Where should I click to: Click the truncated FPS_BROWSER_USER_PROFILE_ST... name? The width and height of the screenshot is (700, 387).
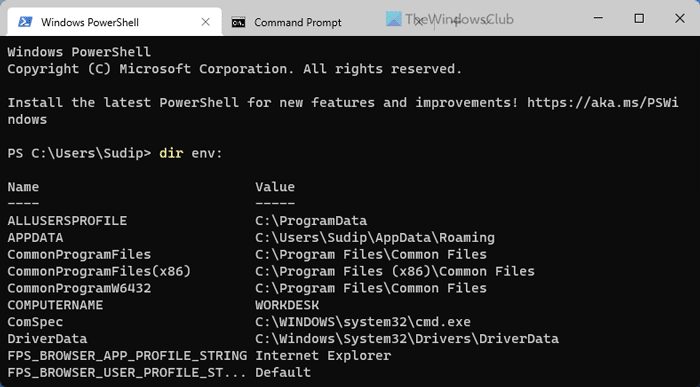click(x=127, y=372)
